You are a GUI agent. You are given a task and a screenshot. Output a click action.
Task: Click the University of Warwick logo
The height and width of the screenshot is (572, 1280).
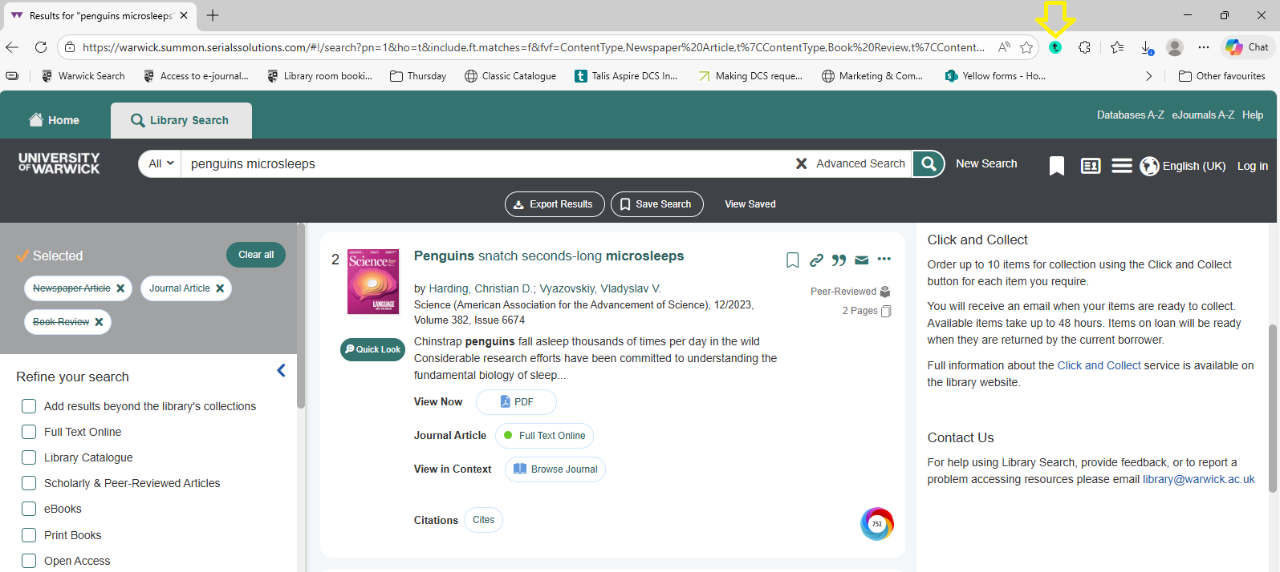tap(59, 163)
